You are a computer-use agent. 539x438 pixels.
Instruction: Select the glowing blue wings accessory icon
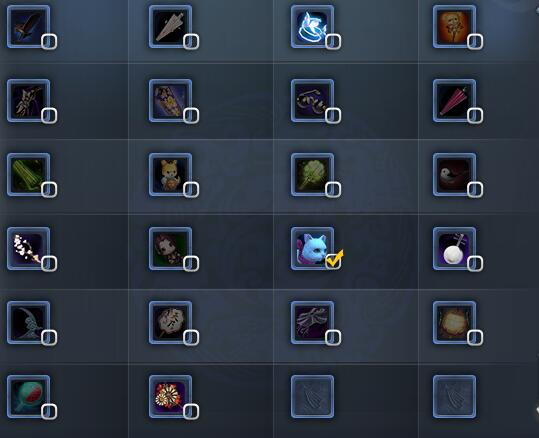tap(312, 26)
